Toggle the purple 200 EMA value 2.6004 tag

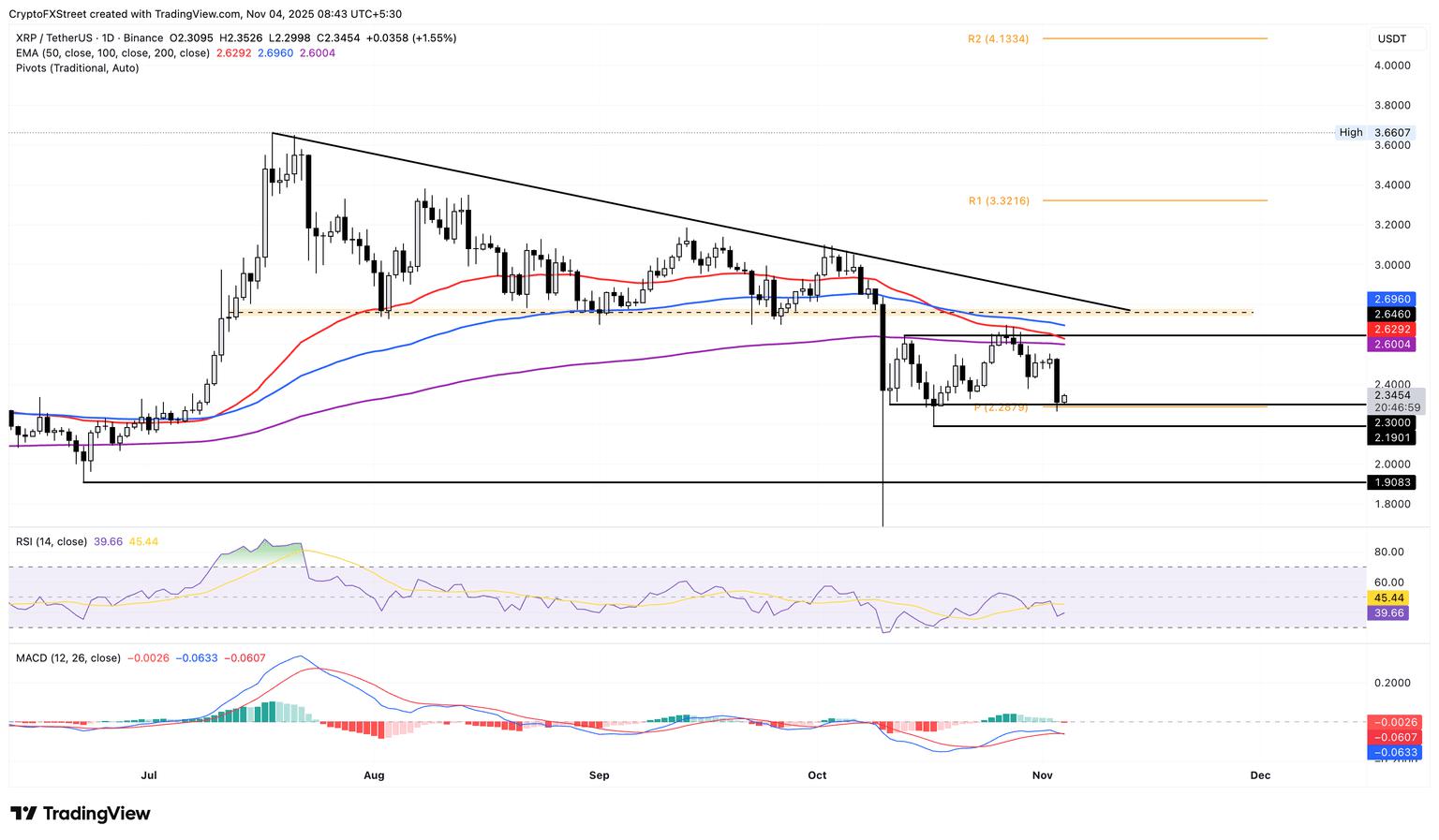pyautogui.click(x=1393, y=345)
